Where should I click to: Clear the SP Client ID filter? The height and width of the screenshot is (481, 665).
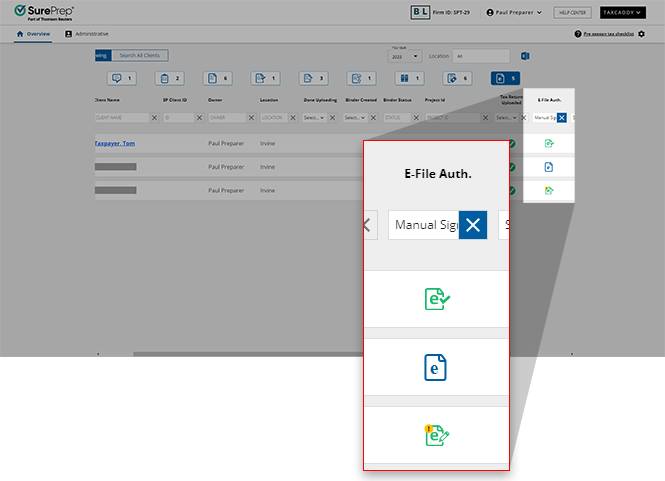pos(199,118)
